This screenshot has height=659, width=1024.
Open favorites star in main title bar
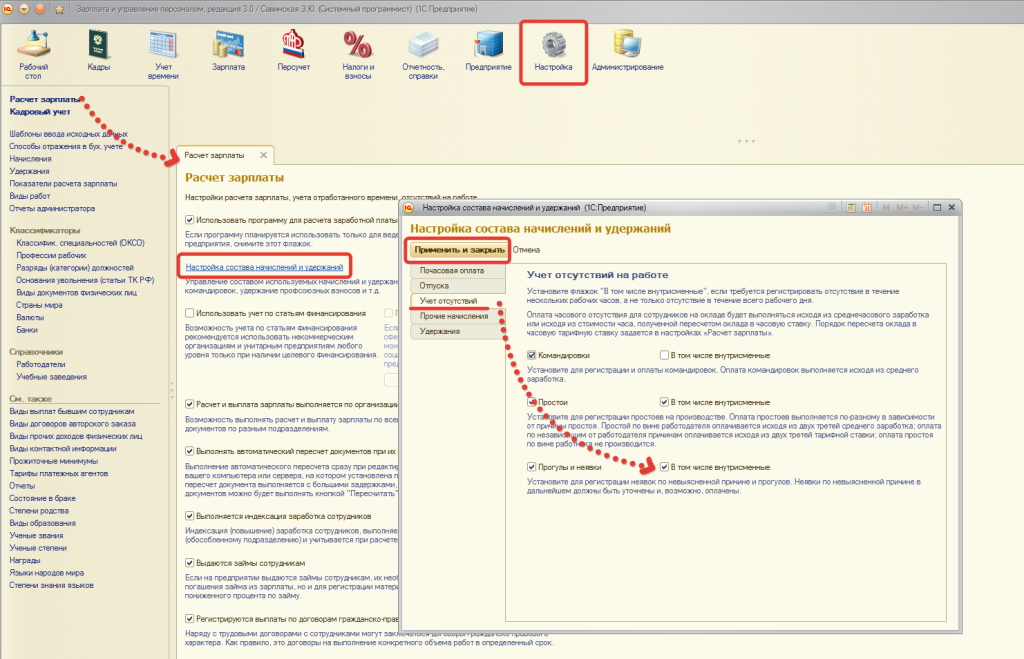[59, 9]
